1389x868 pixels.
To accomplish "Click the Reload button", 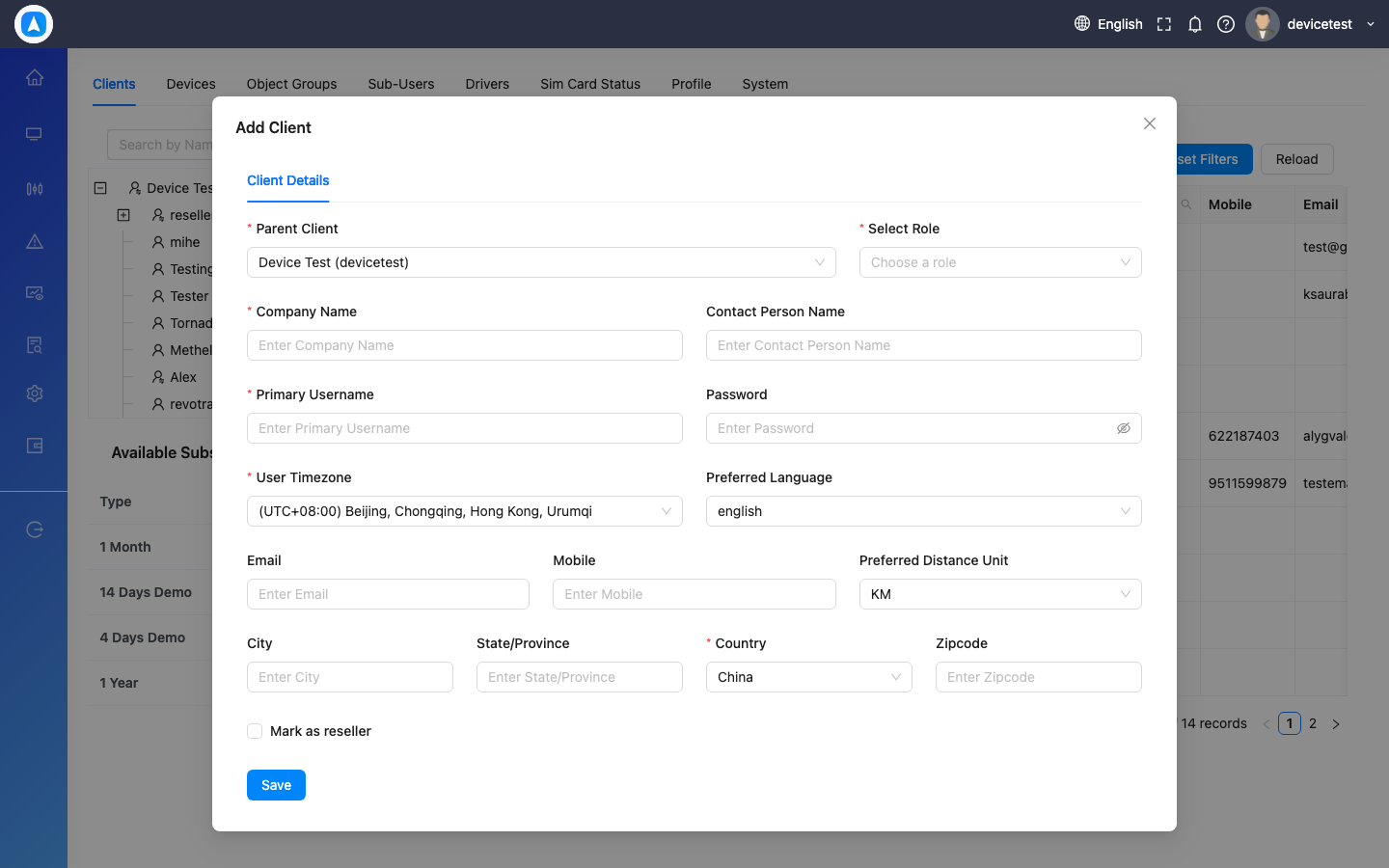I will coord(1296,159).
